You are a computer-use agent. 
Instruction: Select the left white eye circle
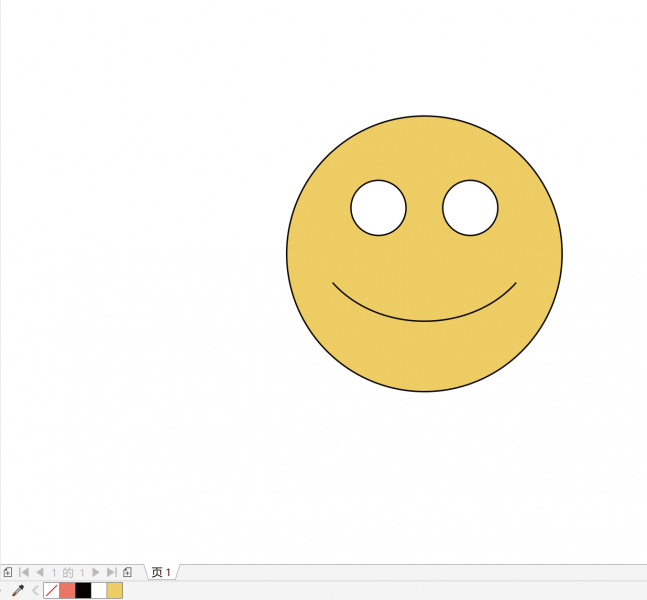pos(378,208)
